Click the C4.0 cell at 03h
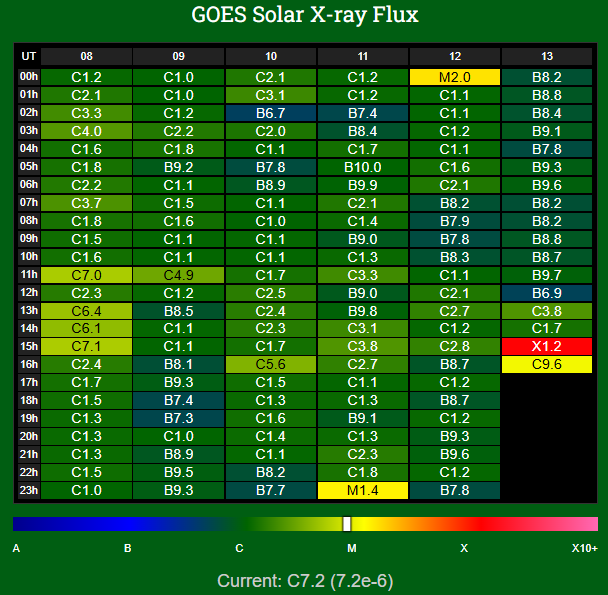Viewport: 608px width, 595px height. tap(86, 131)
